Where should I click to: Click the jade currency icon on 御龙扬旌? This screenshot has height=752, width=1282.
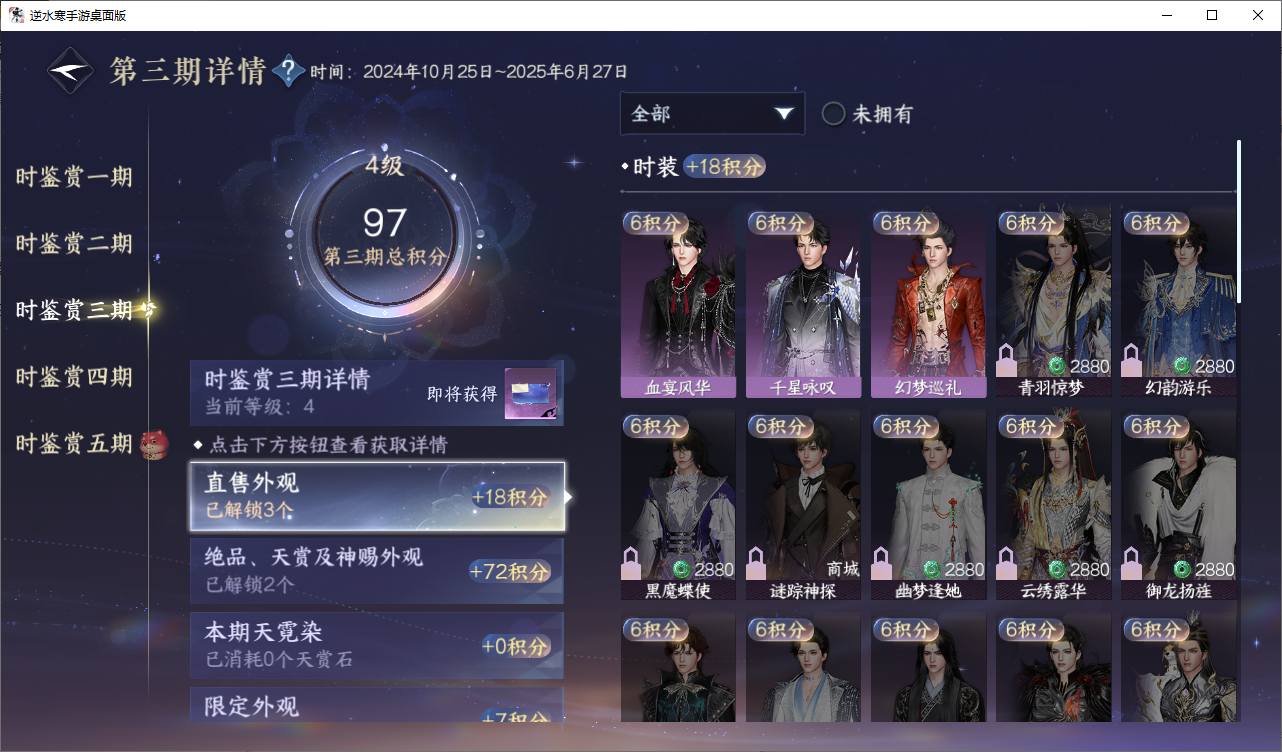click(x=1182, y=569)
